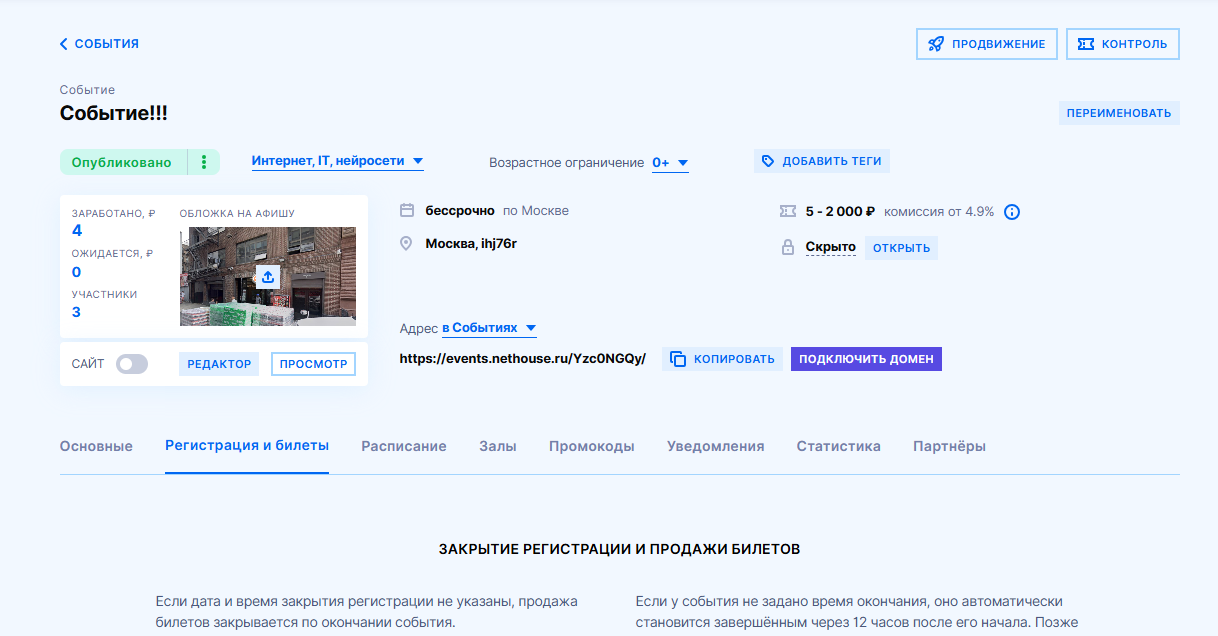Switch to the Промокоды tab
Screen dimensions: 1218x636
(x=592, y=446)
